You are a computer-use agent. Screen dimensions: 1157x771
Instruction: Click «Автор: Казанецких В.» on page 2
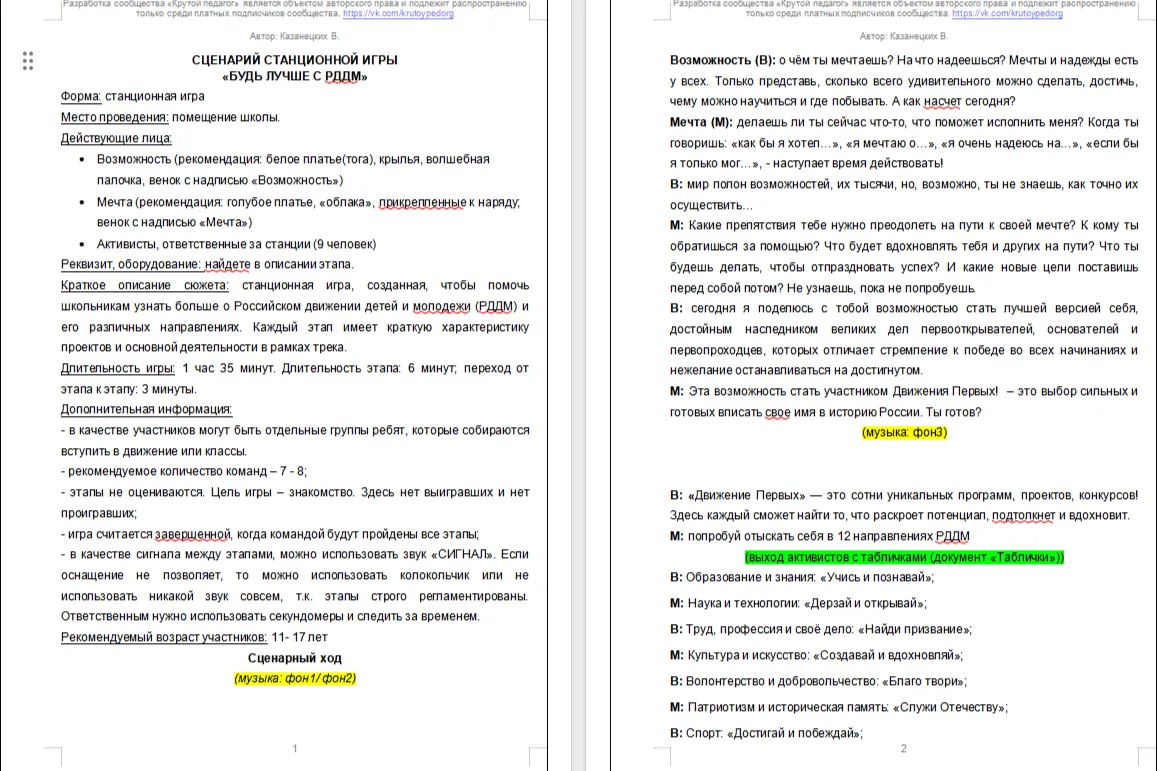point(904,36)
